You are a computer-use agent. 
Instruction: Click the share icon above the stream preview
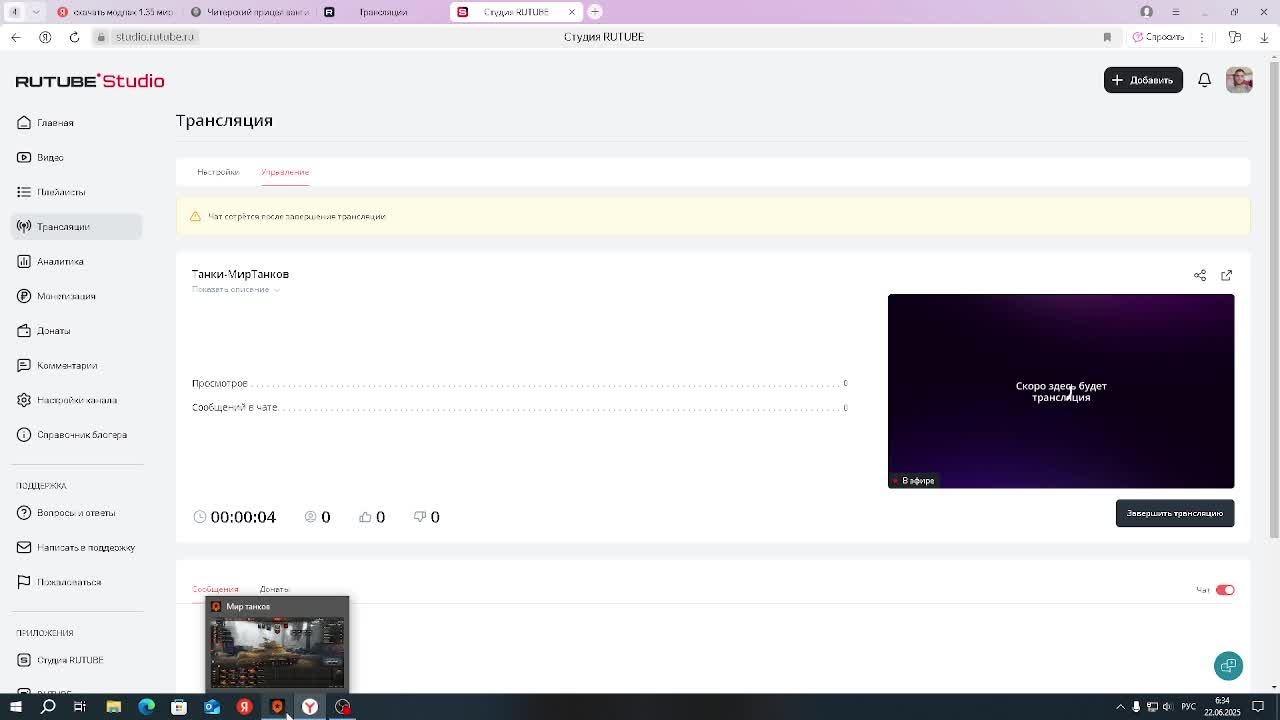(1200, 275)
